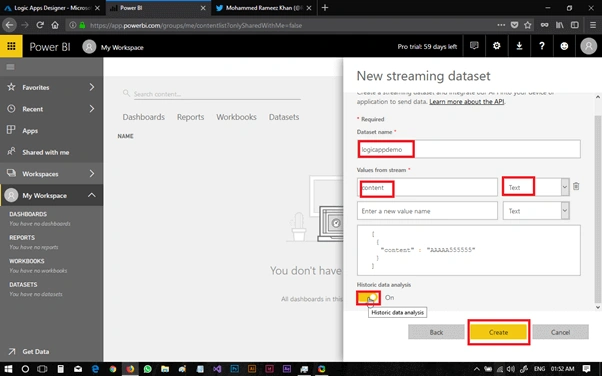The height and width of the screenshot is (376, 602).
Task: Go back in browser history
Action: pyautogui.click(x=9, y=25)
